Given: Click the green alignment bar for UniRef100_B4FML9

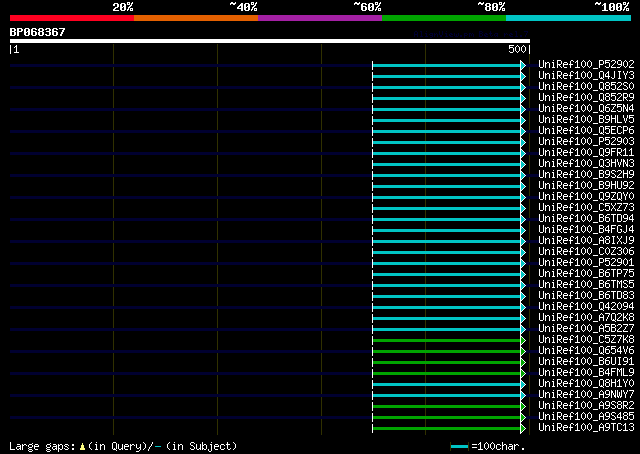Looking at the screenshot, I should coord(447,374).
